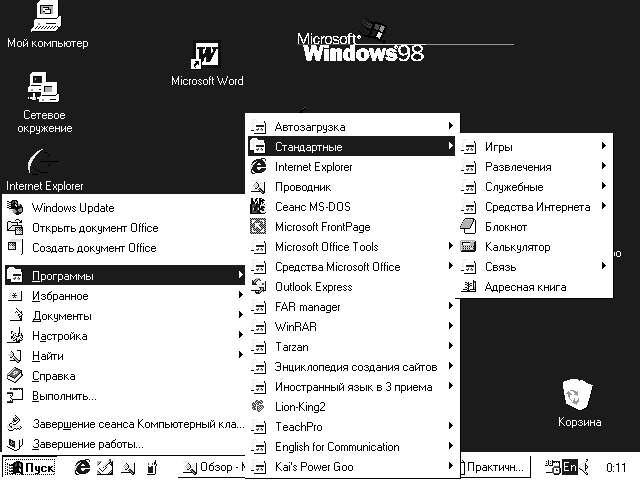This screenshot has width=640, height=480.
Task: Click the Открыть документ Office icon
Action: click(x=15, y=227)
